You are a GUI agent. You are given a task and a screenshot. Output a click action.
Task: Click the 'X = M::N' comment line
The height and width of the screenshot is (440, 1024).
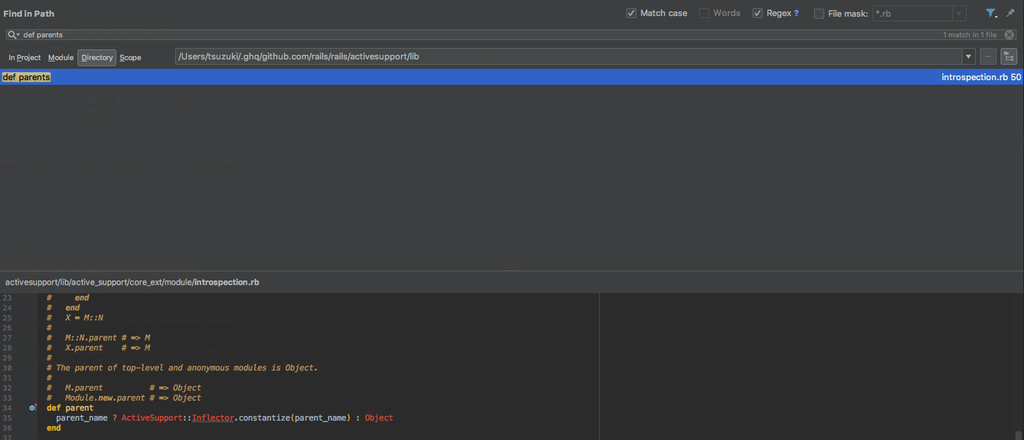coord(75,317)
